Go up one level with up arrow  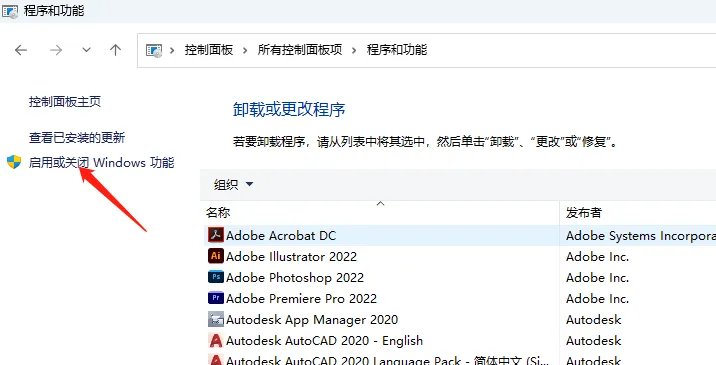coord(116,50)
